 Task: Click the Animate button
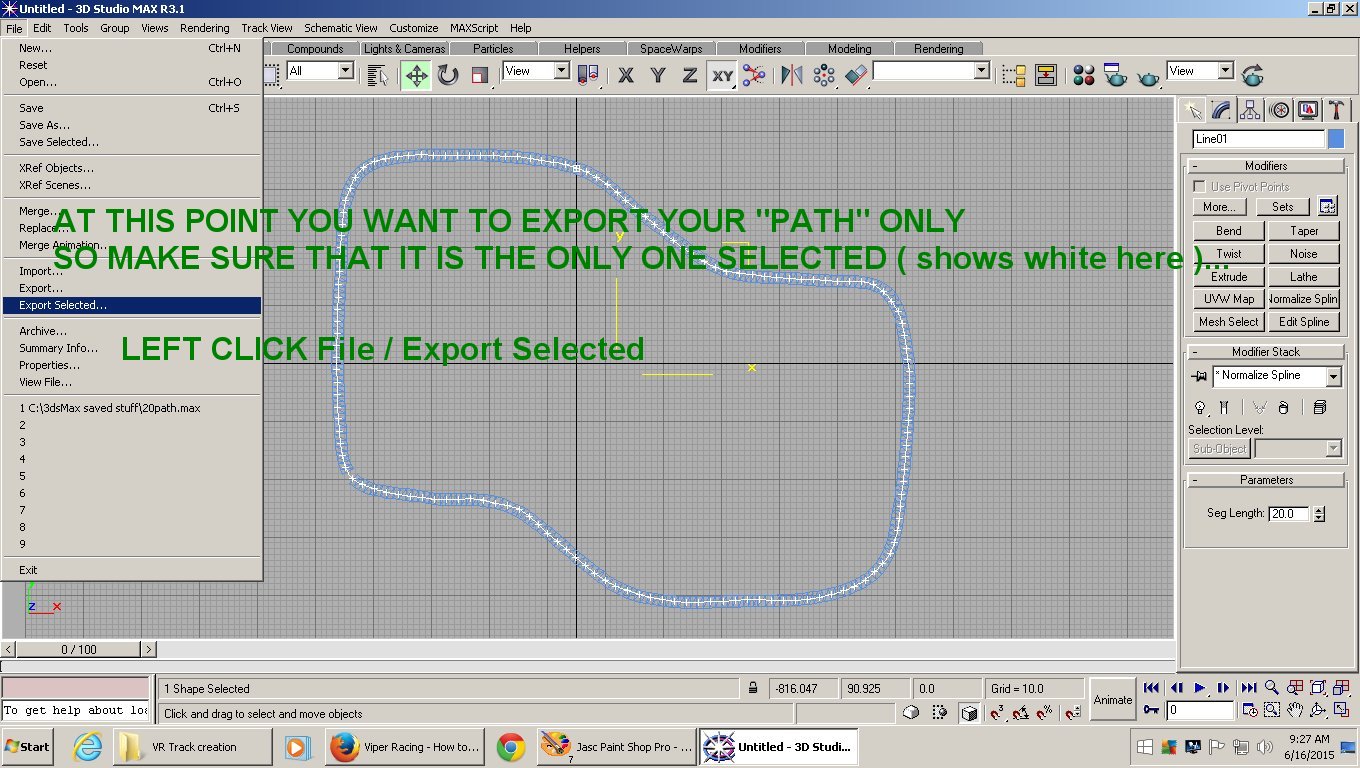(x=1113, y=700)
